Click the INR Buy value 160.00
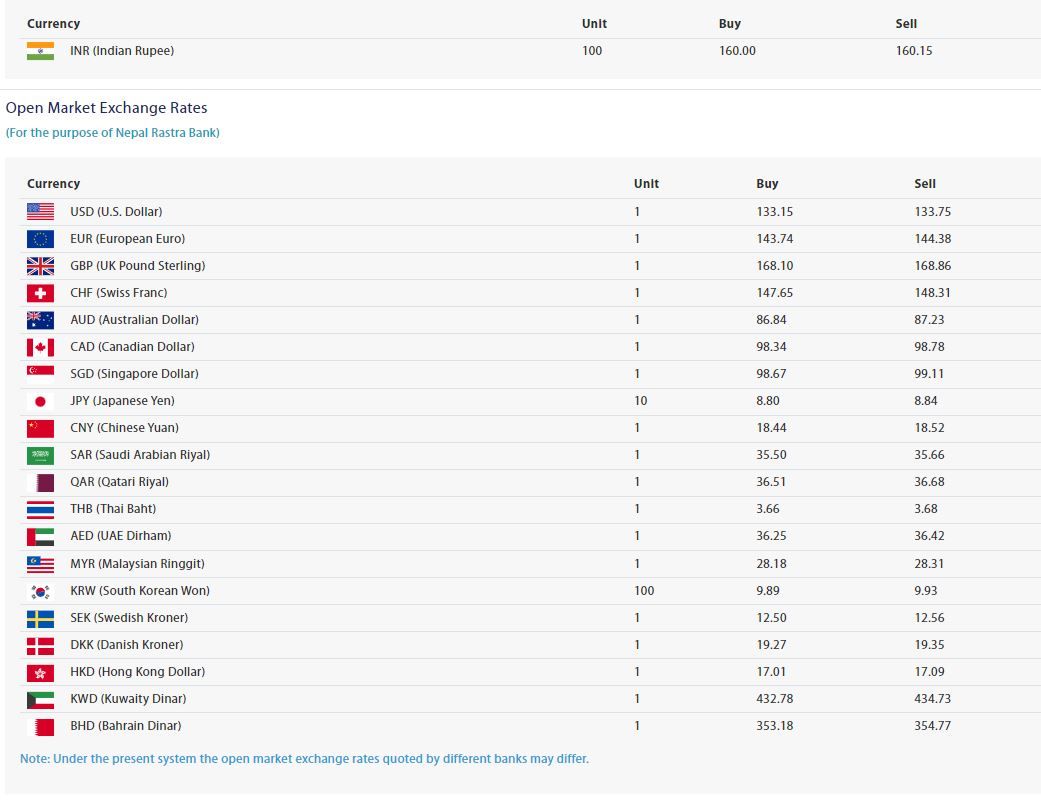The image size is (1041, 800). tap(737, 51)
